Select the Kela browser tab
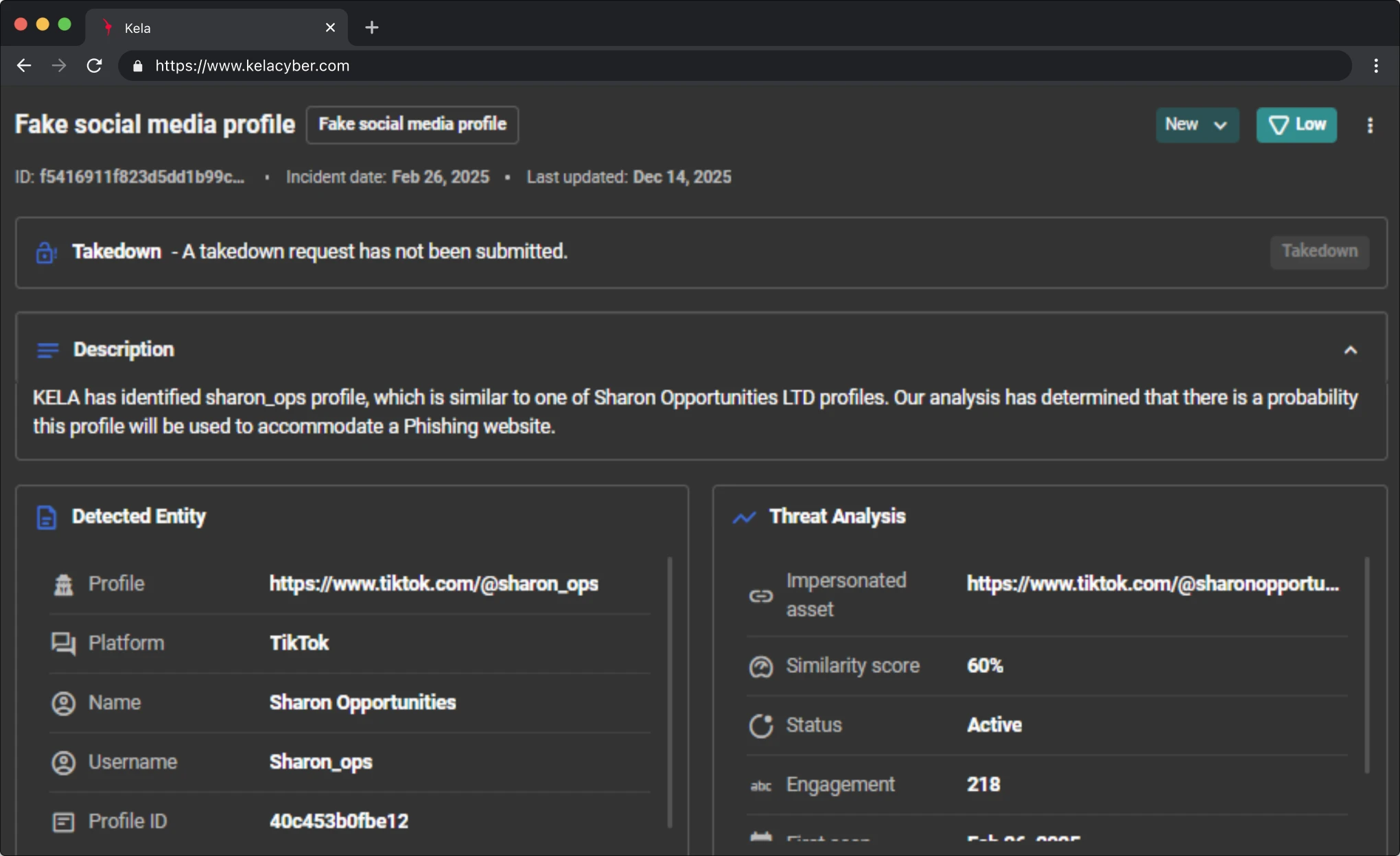 click(216, 27)
